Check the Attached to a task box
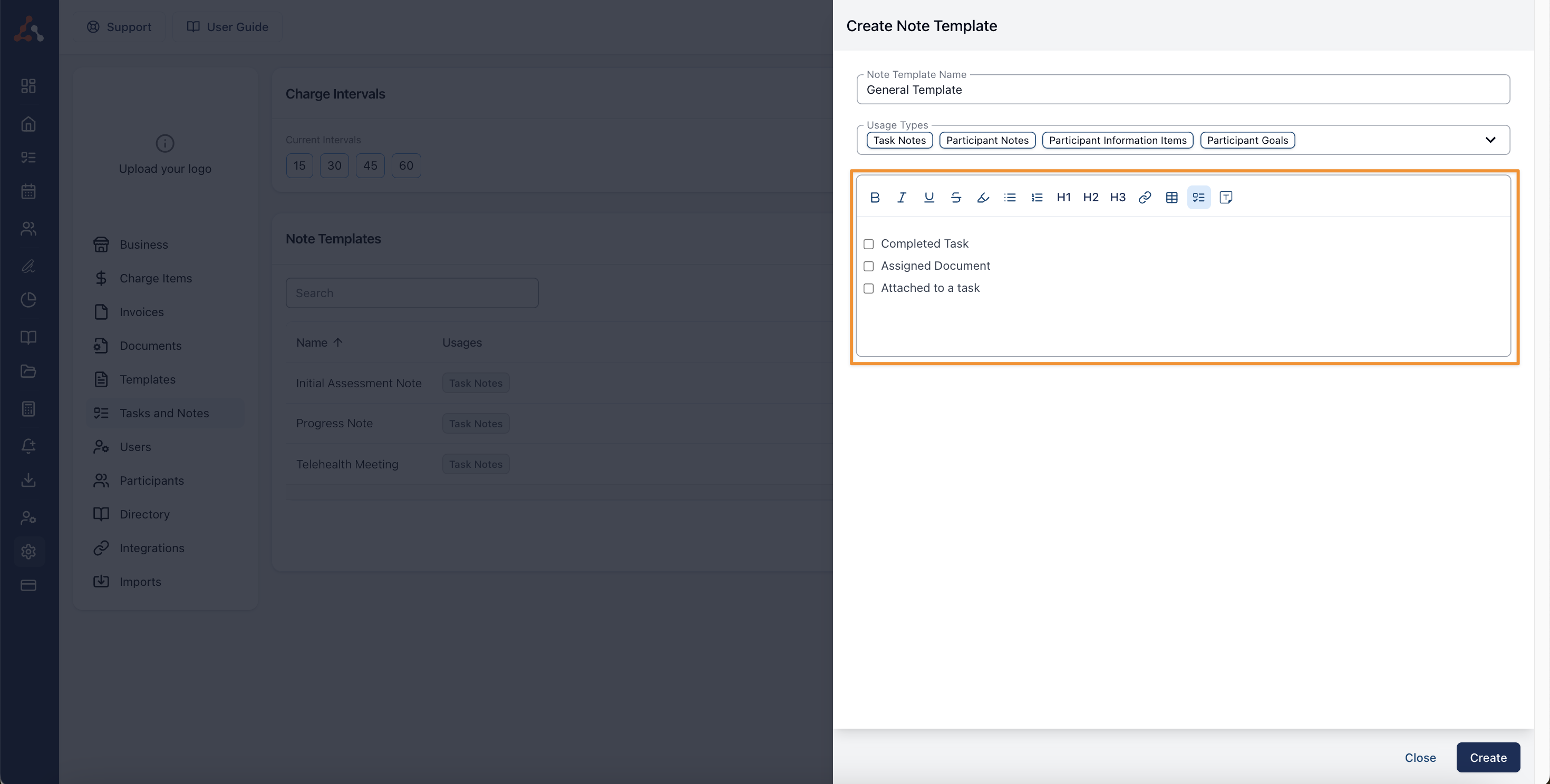 [868, 289]
